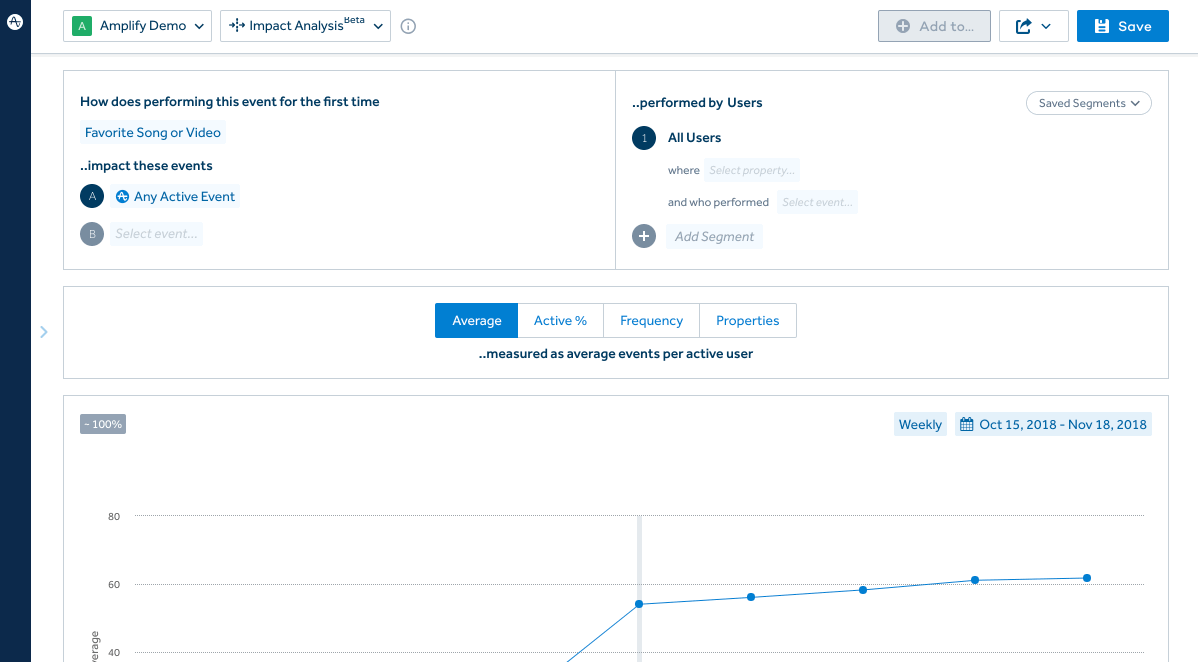Change the Weekly interval selector
Screen dimensions: 1198x662
pyautogui.click(x=920, y=425)
